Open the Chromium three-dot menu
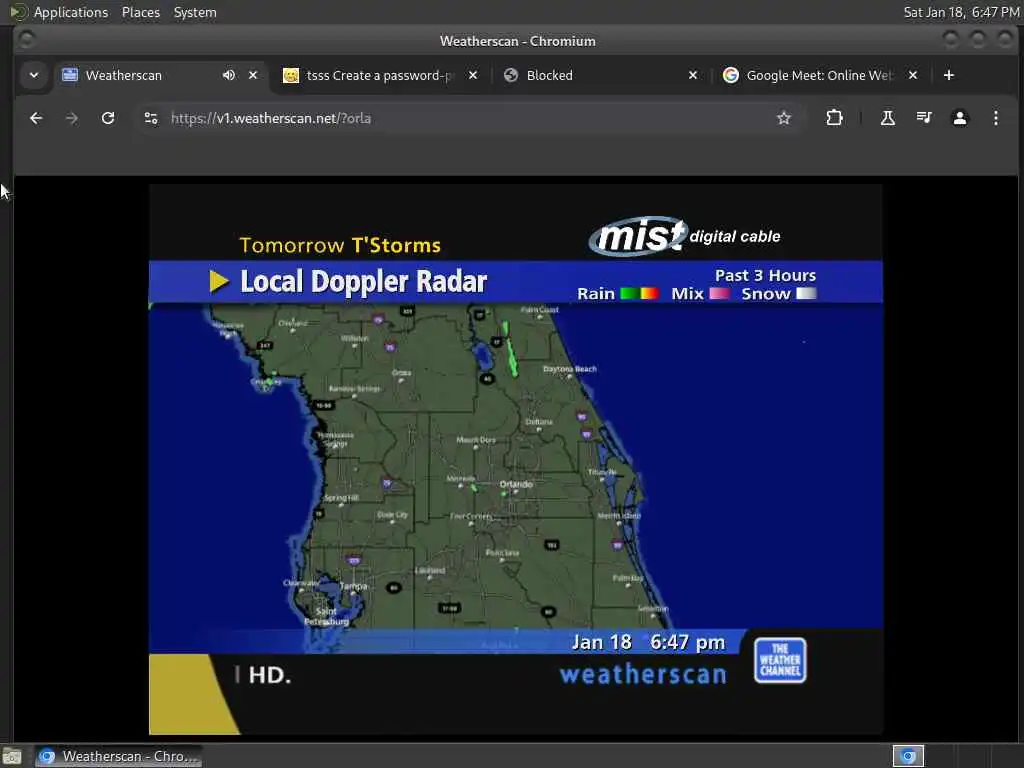1024x768 pixels. click(x=995, y=118)
